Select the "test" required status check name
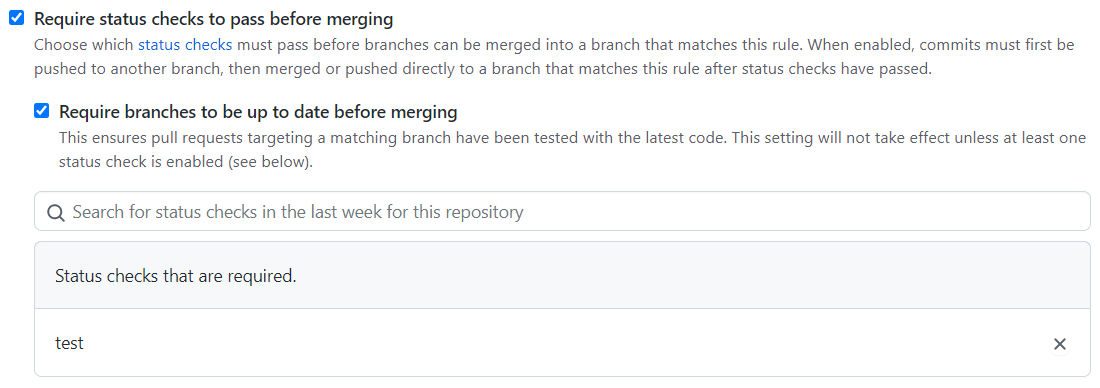The image size is (1100, 388). coord(69,343)
